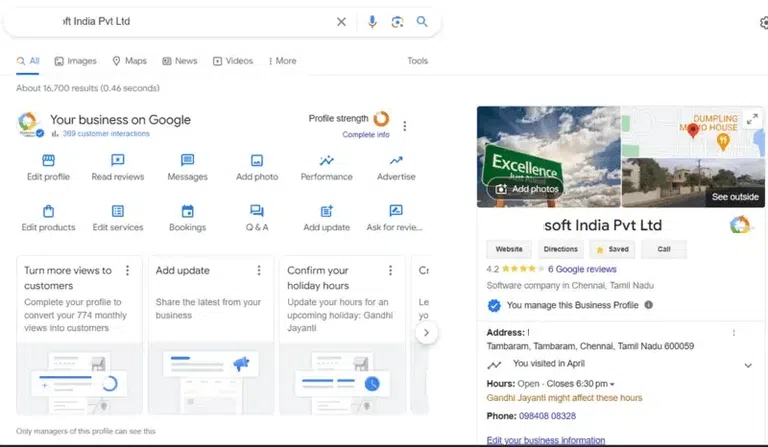Click Gandhi Jayanti might affect these hours text
Screen dimensions: 768x447
pos(564,398)
